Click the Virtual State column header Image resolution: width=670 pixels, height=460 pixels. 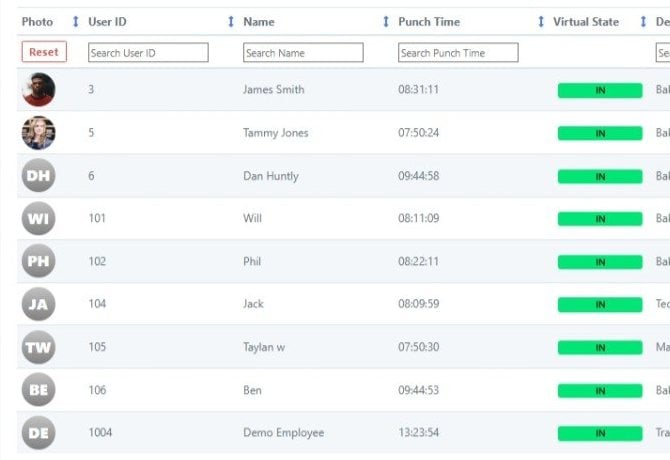click(x=586, y=22)
